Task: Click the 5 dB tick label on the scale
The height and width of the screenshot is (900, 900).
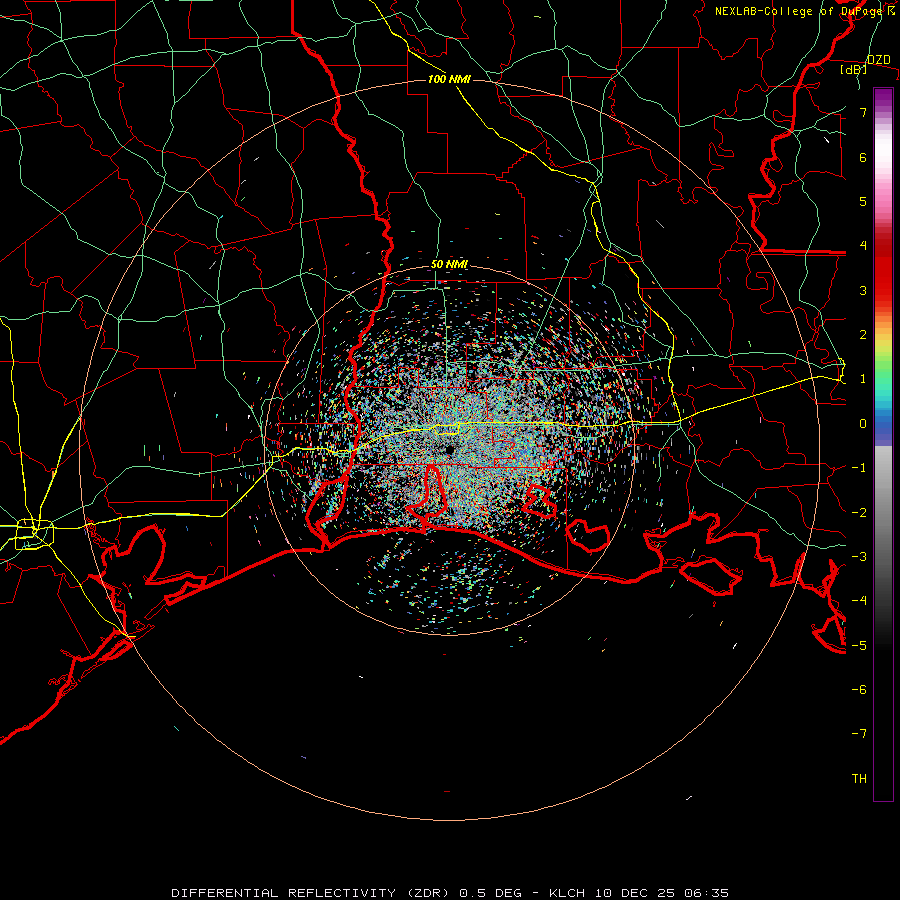Action: point(863,201)
